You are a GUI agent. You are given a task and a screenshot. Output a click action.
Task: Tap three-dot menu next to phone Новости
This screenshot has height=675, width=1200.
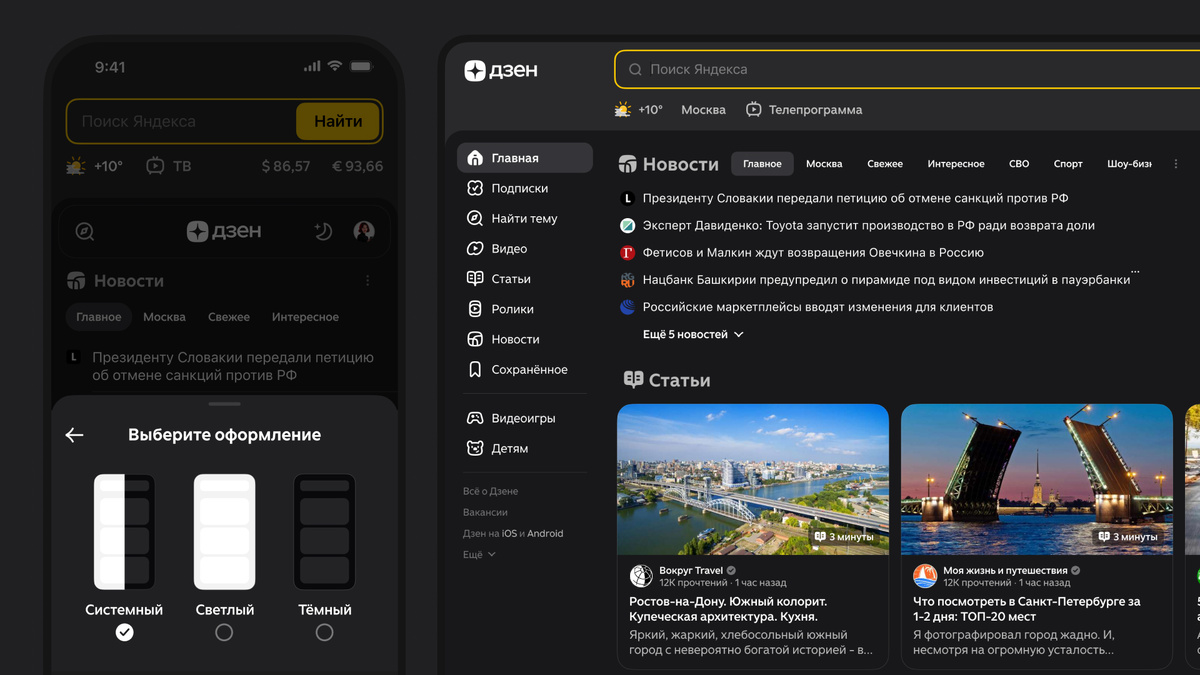[368, 281]
